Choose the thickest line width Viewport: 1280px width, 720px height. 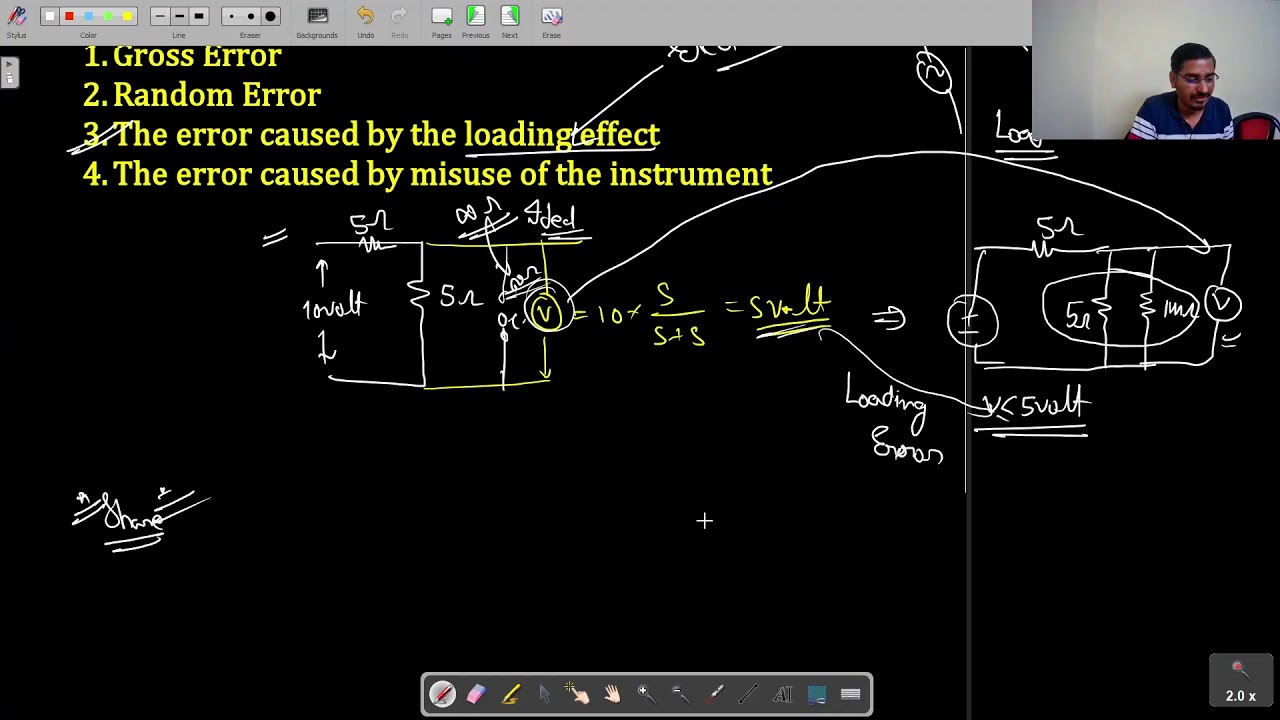(x=199, y=16)
